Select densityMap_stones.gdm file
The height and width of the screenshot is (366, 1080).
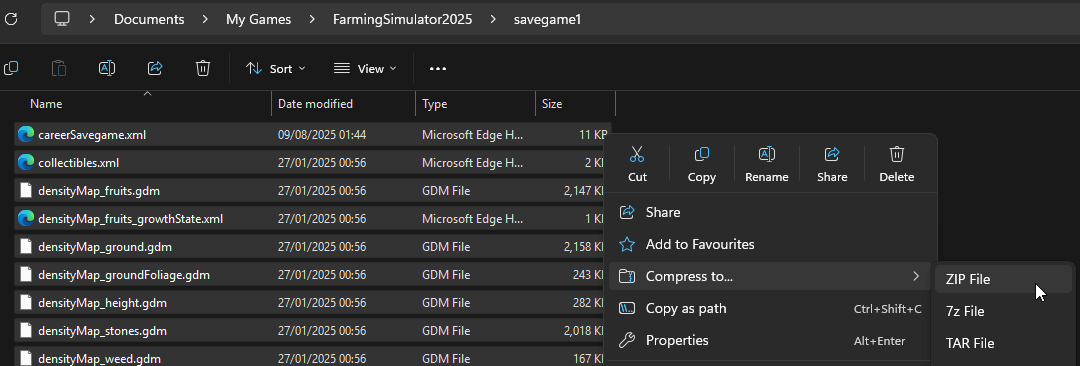click(x=312, y=331)
